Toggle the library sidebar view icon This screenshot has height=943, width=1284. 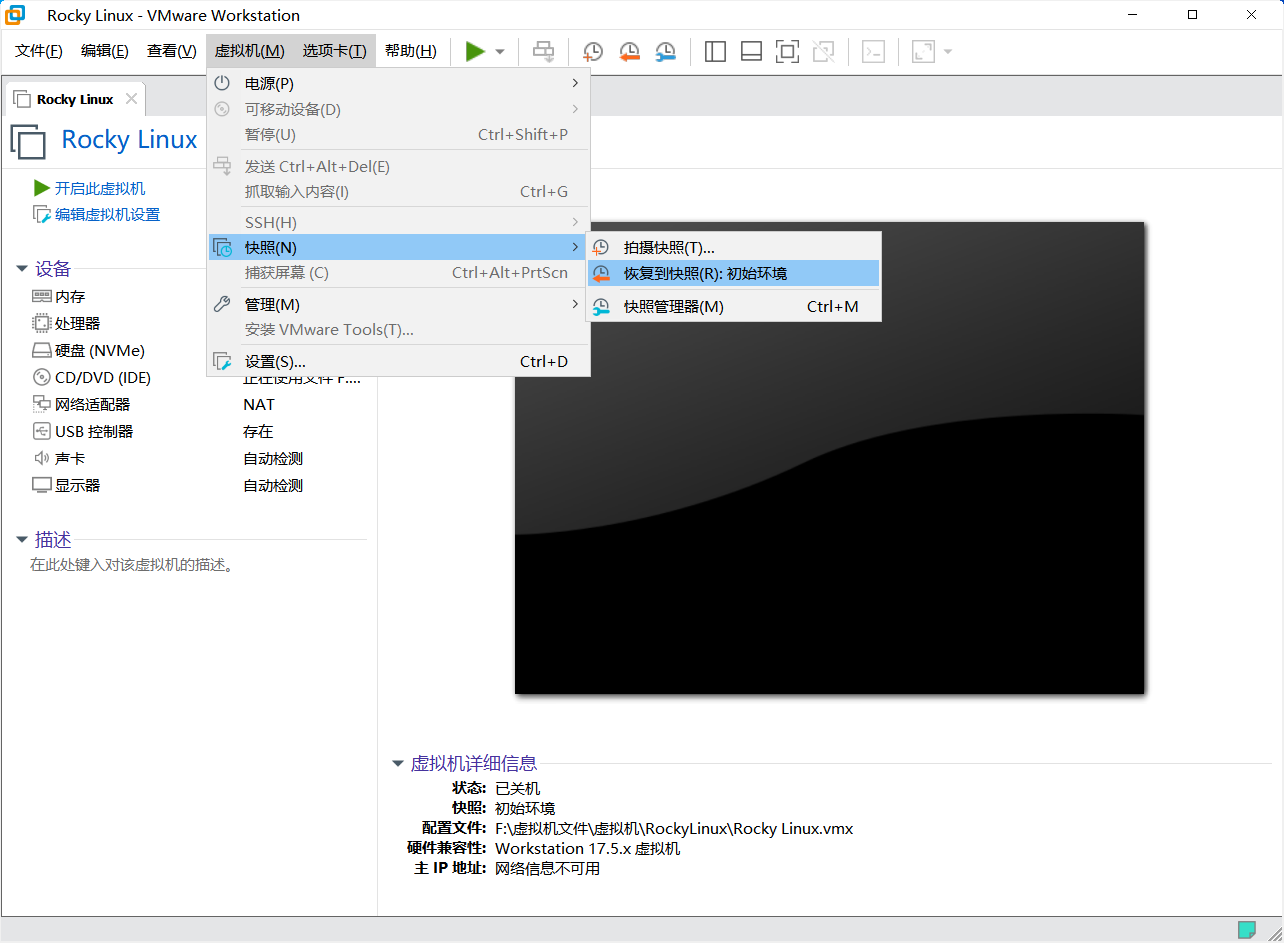point(715,52)
